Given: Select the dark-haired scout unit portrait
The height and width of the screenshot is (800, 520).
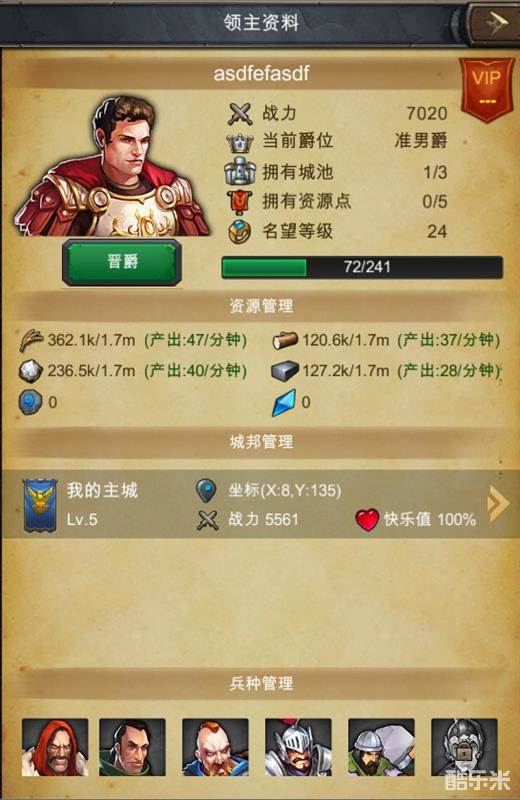Looking at the screenshot, I should click(132, 747).
